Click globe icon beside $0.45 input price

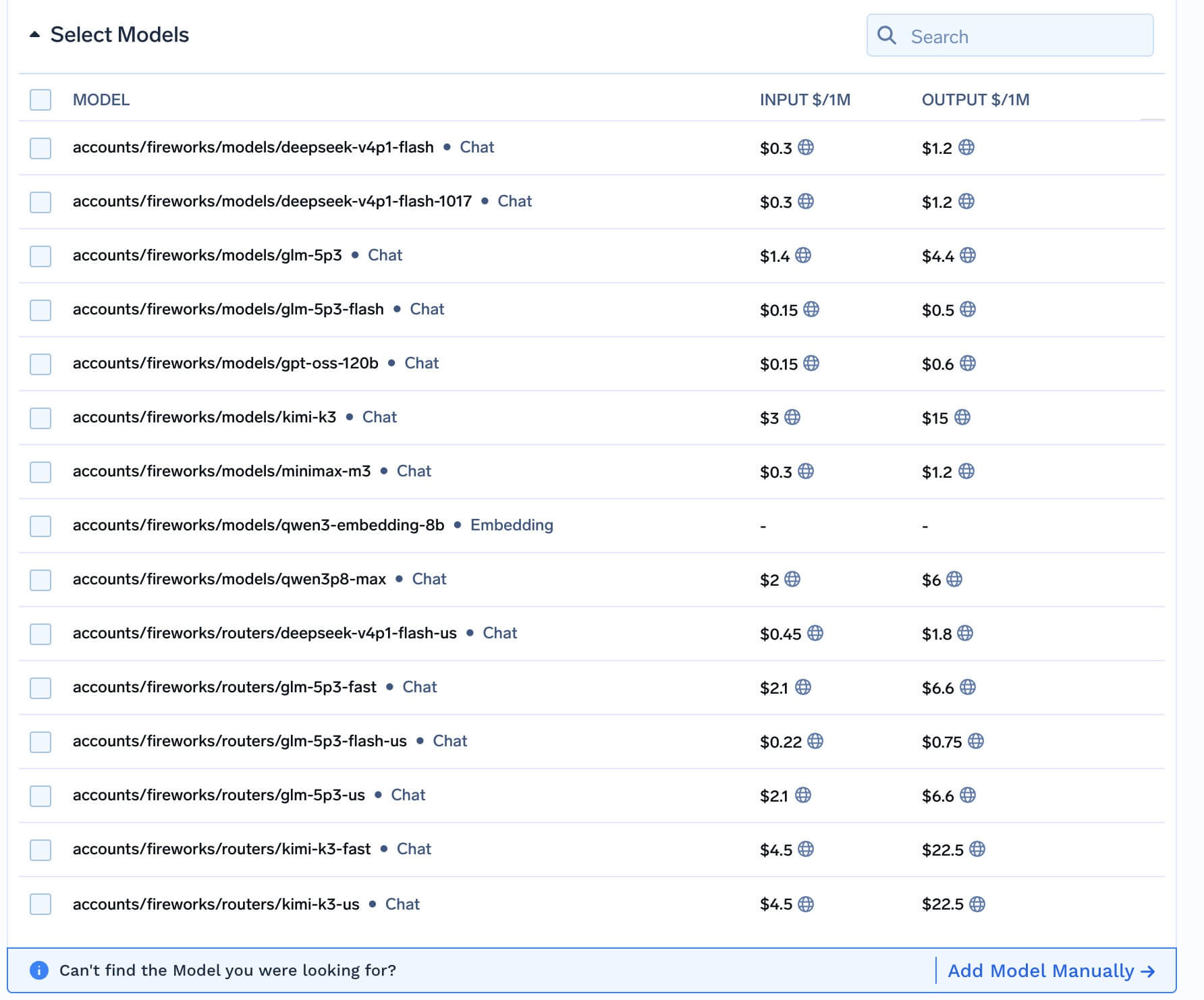coord(815,633)
